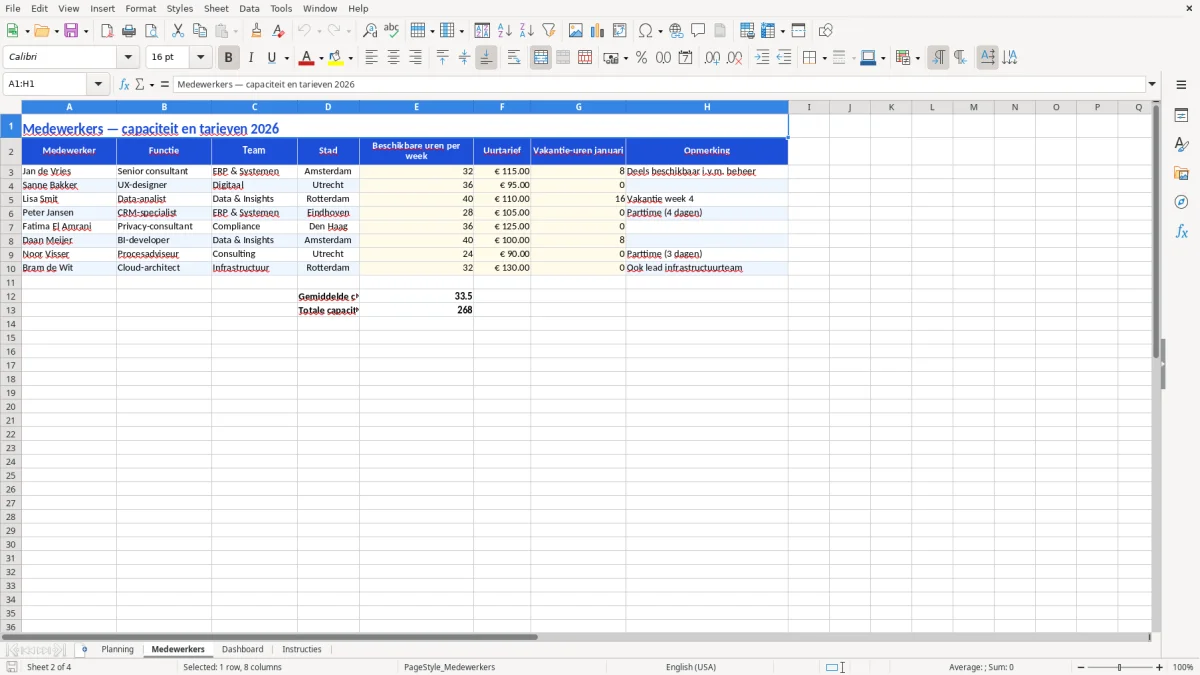Click the Print icon
Image resolution: width=1200 pixels, height=675 pixels.
coord(129,31)
